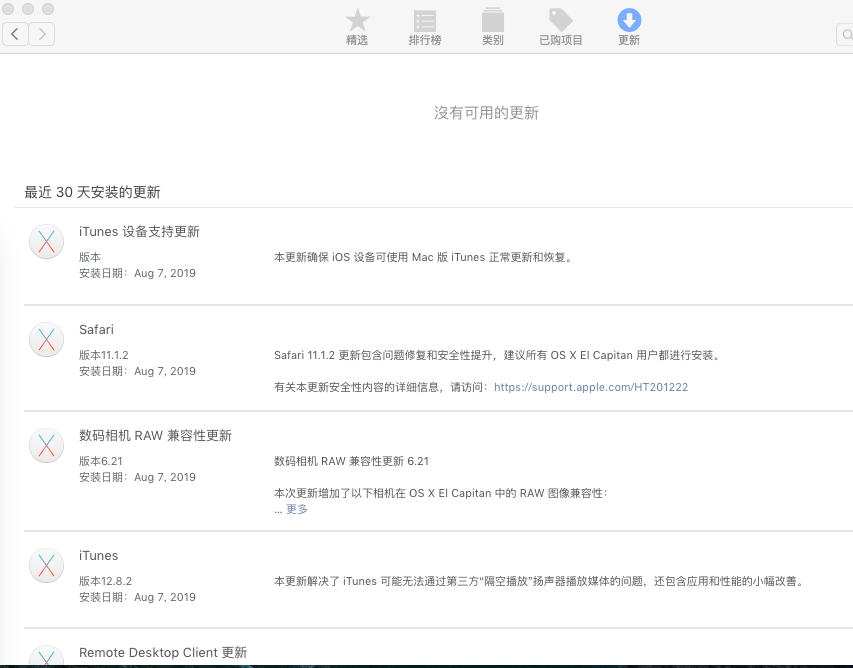853x668 pixels.
Task: Open the 已购项目 purchased tag tab
Action: click(x=561, y=27)
